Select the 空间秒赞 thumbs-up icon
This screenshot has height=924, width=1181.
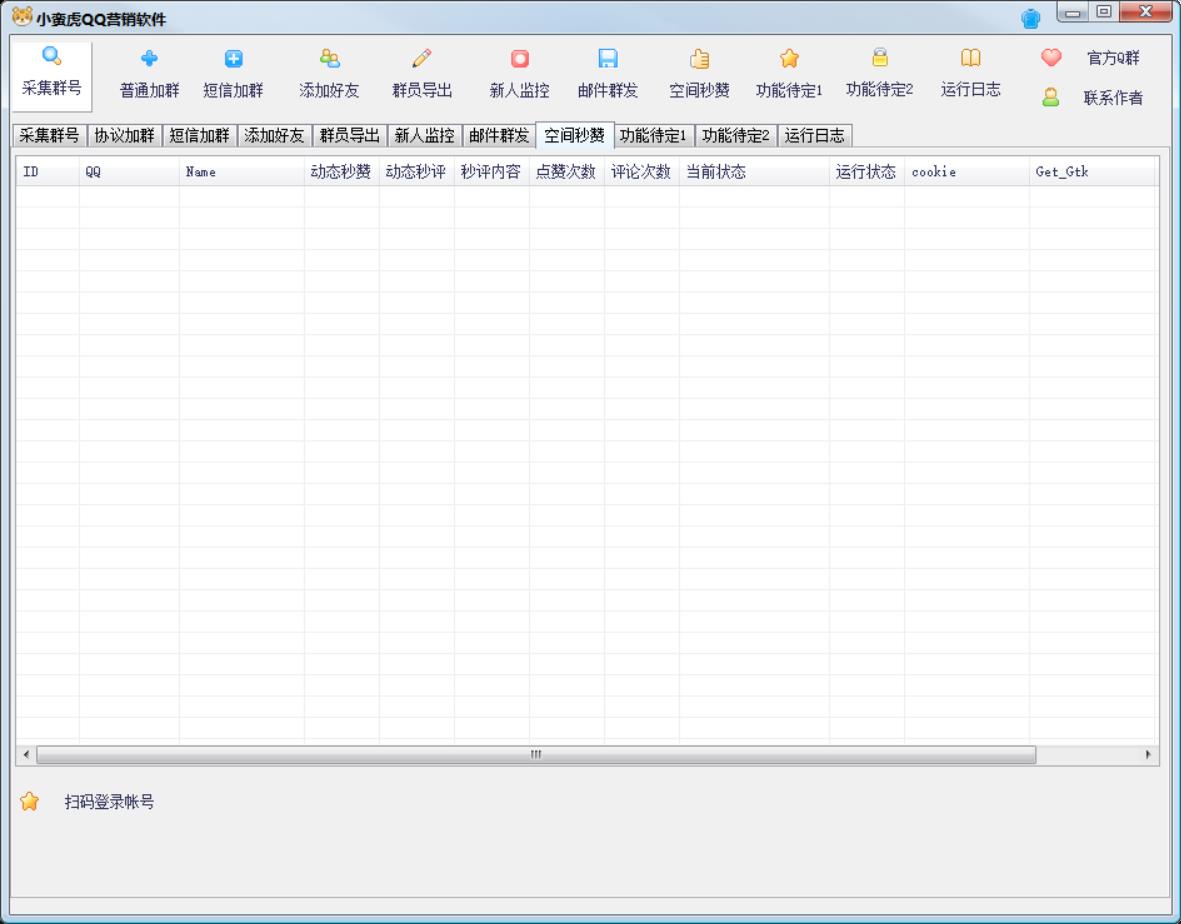click(x=700, y=57)
